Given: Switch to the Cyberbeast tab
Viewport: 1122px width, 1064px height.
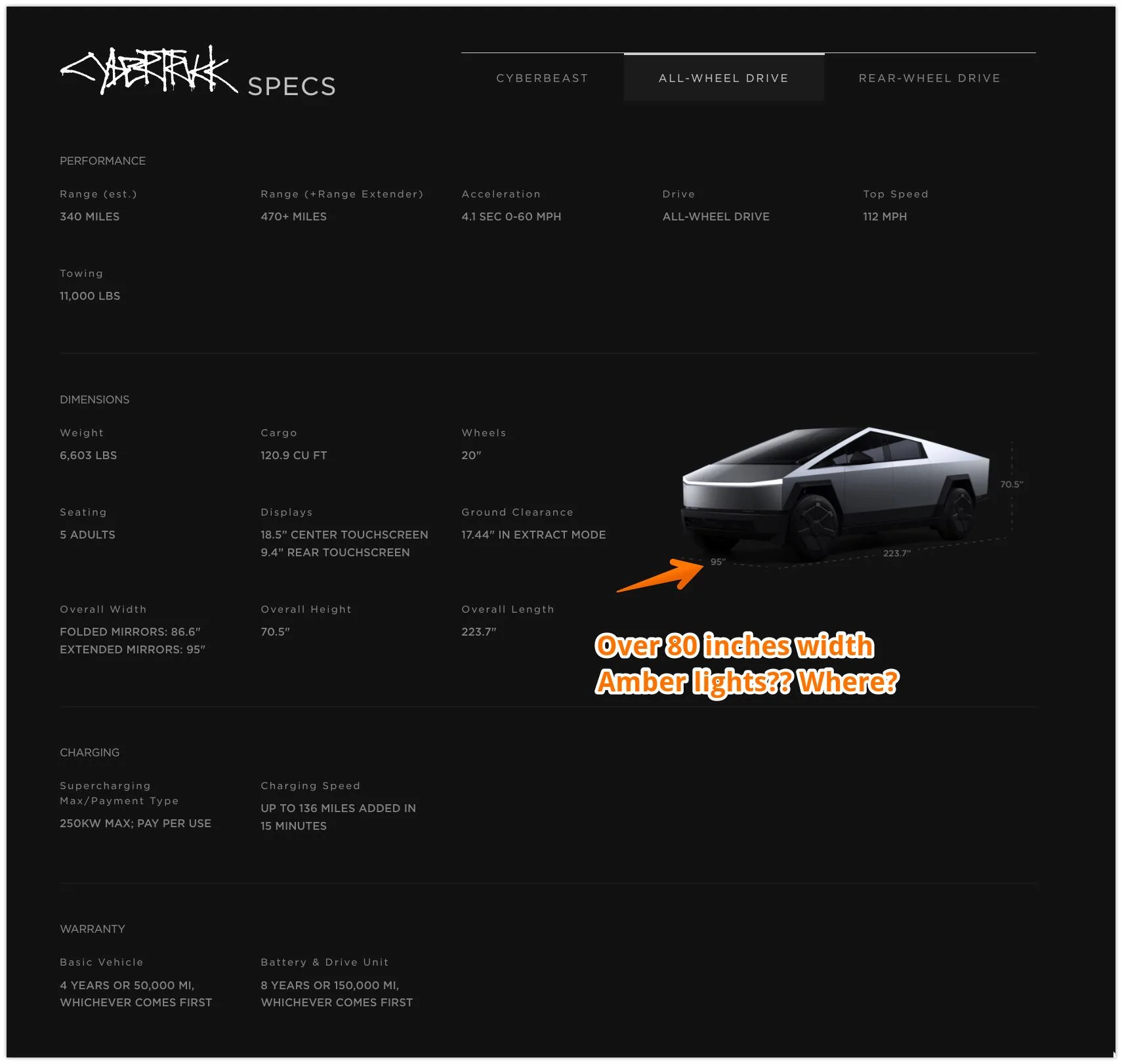Looking at the screenshot, I should (542, 78).
